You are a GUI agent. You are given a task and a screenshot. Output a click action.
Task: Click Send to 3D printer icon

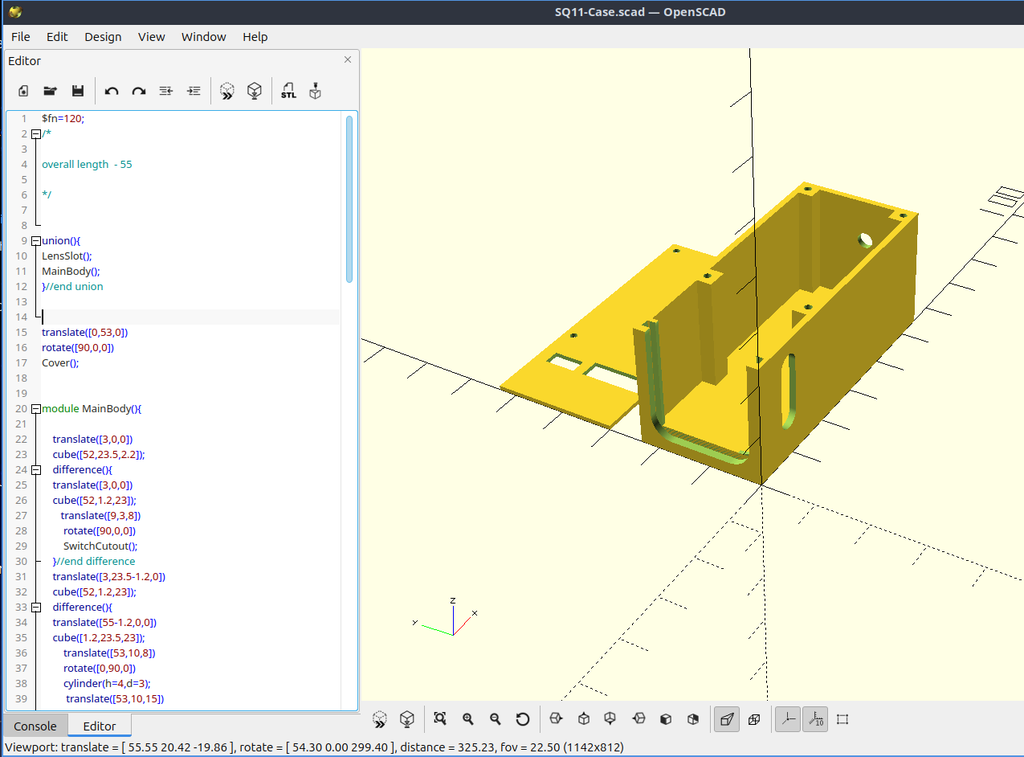[315, 91]
